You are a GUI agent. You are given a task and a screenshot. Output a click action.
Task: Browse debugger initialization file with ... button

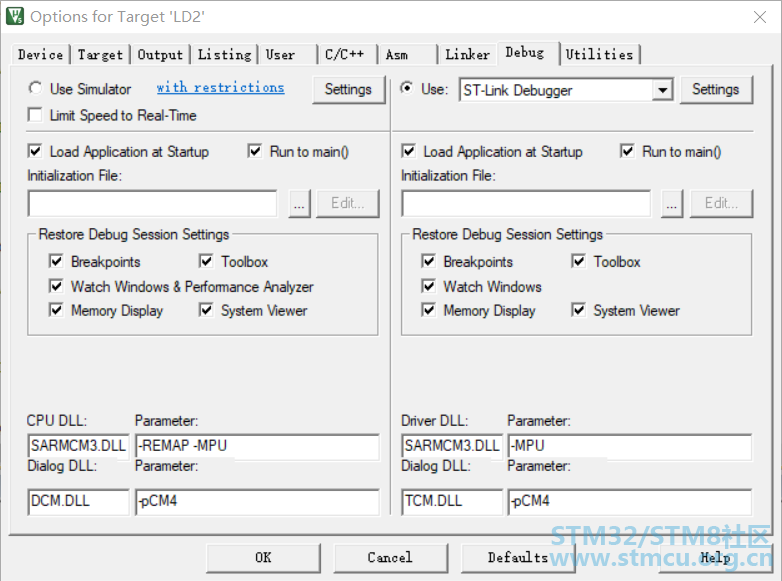(x=672, y=203)
